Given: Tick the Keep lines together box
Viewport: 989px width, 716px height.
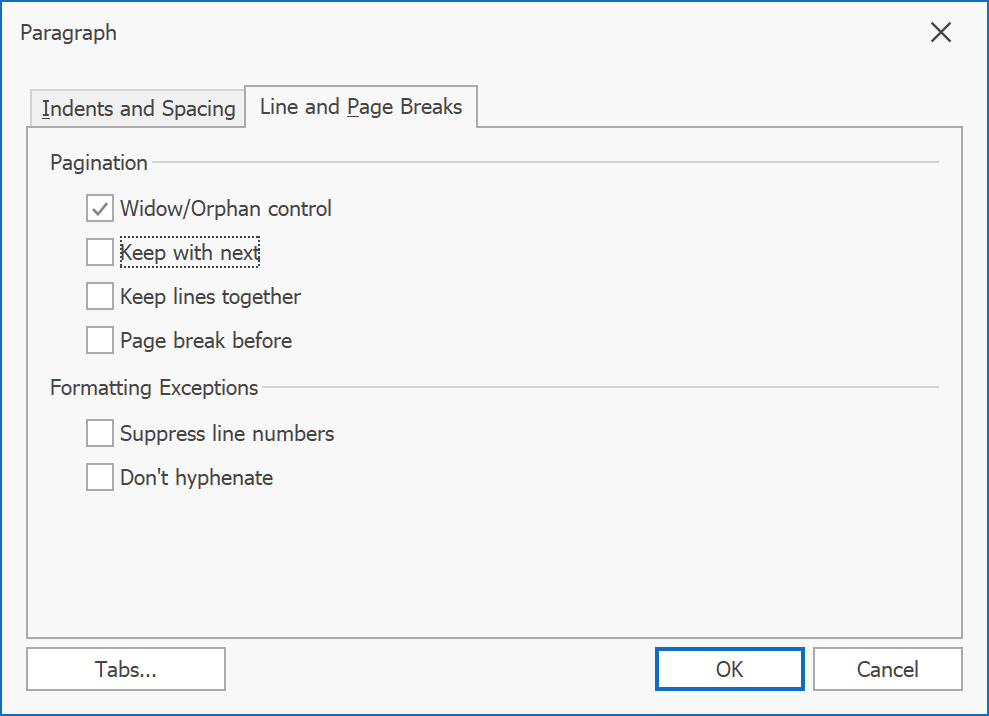Looking at the screenshot, I should pyautogui.click(x=100, y=296).
